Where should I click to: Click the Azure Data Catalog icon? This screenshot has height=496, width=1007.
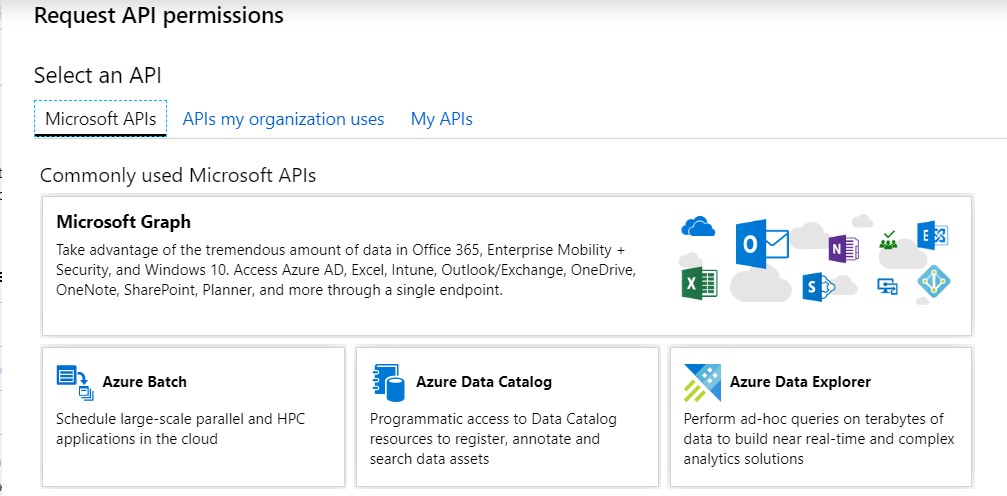pyautogui.click(x=388, y=383)
